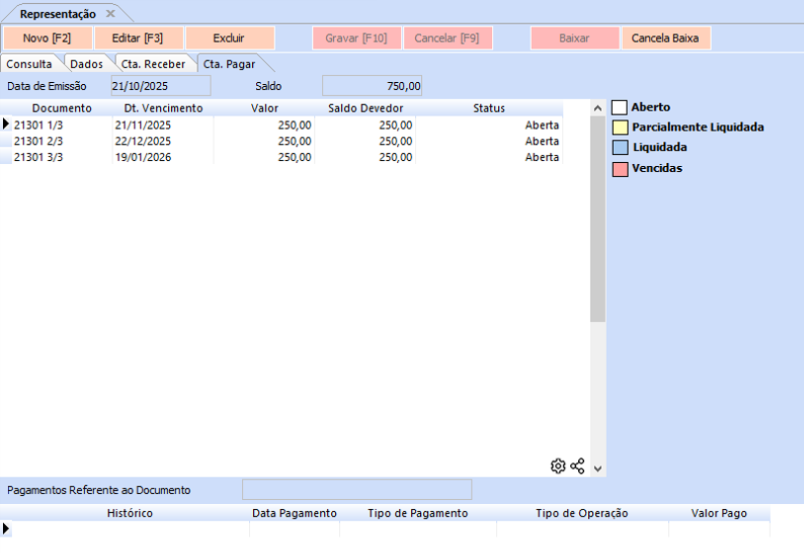Click the Liquidada blue color swatch
Image resolution: width=804 pixels, height=553 pixels.
[x=619, y=148]
